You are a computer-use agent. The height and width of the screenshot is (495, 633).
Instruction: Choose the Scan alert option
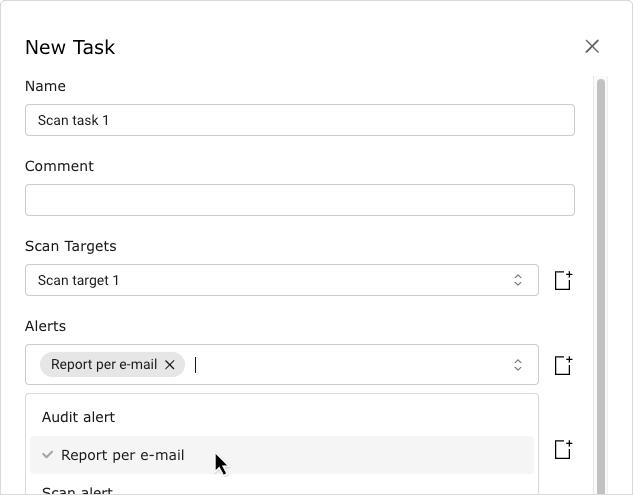78,490
